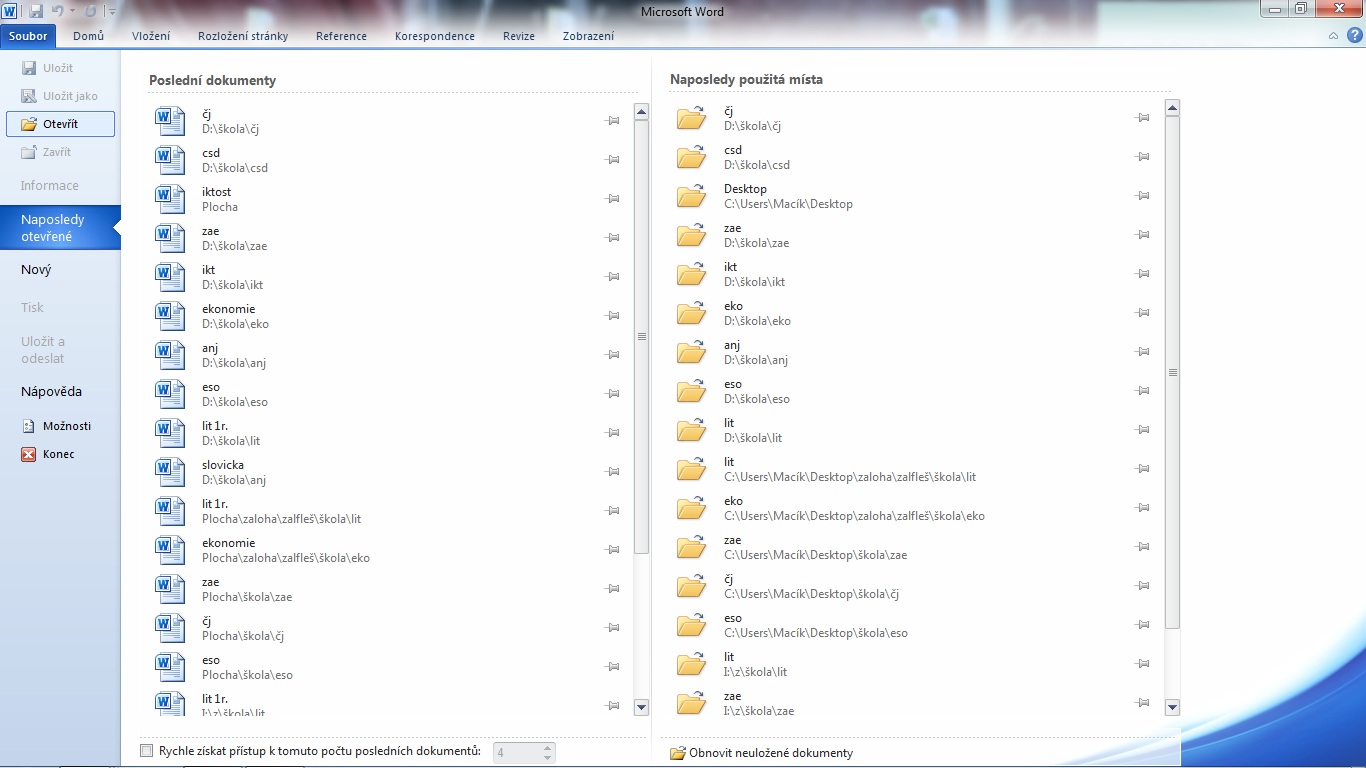
Task: Minimize the ribbon with the small caret icon
Action: click(x=1333, y=36)
